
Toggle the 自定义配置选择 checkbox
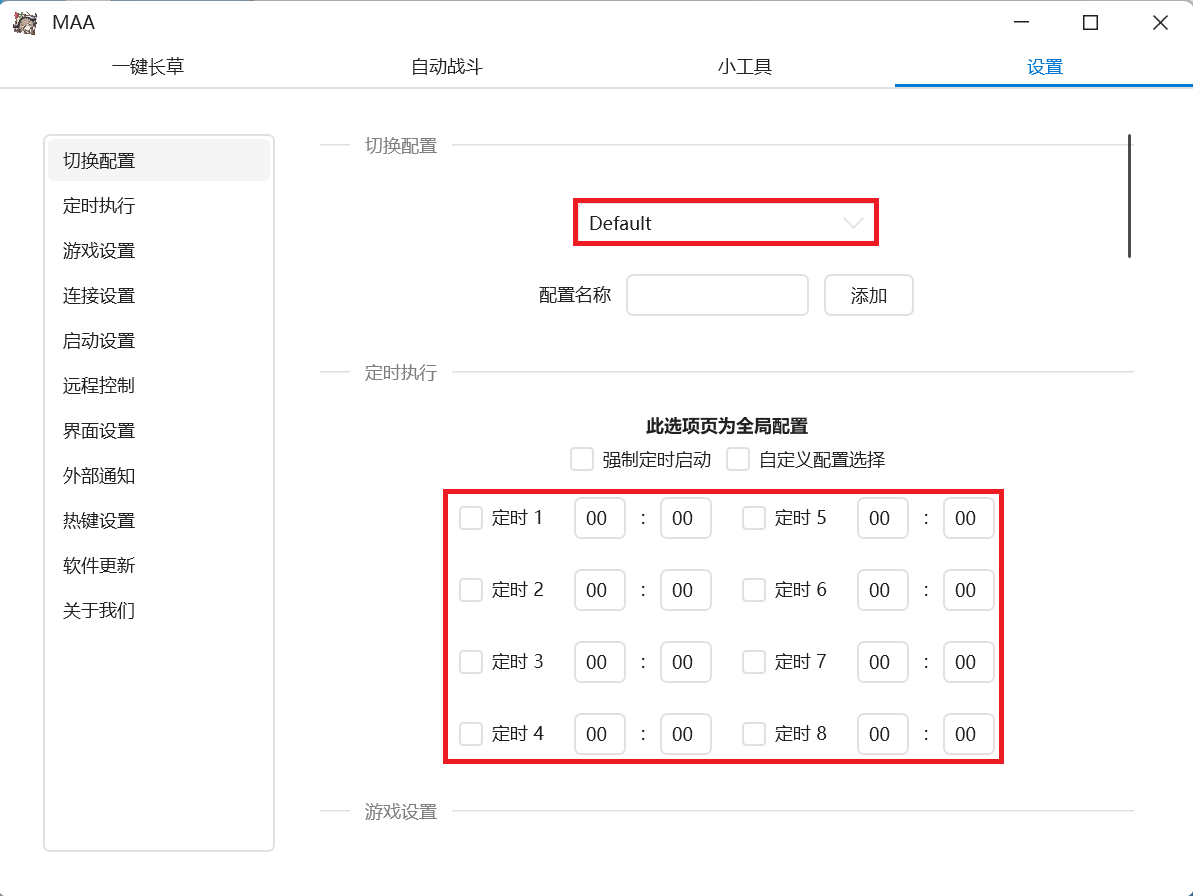click(x=738, y=460)
